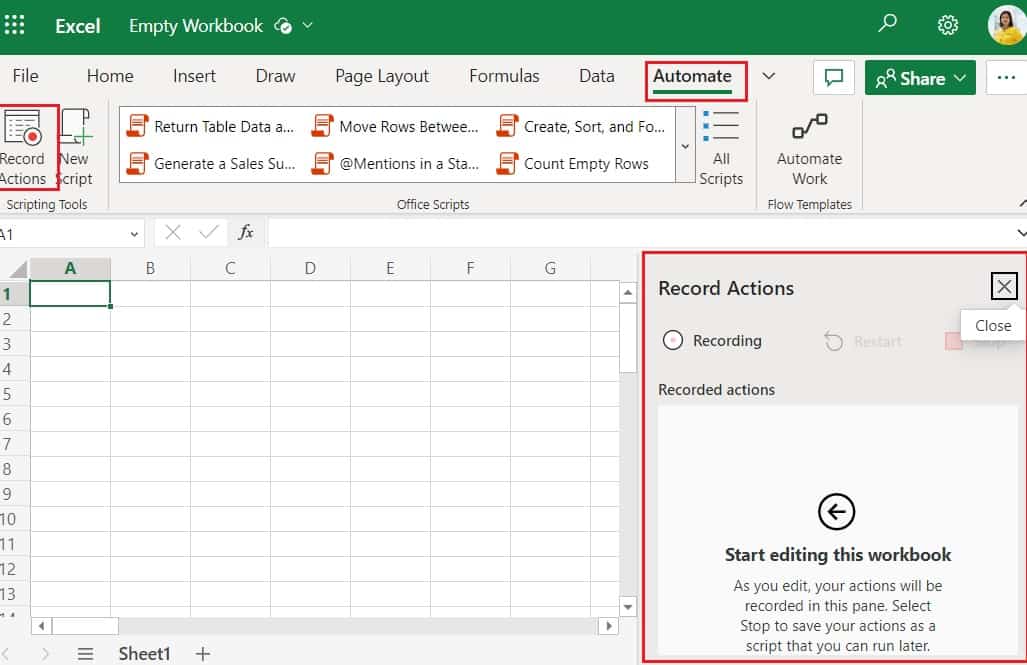Viewport: 1027px width, 665px height.
Task: Run the Count Empty Rows script
Action: 589,164
